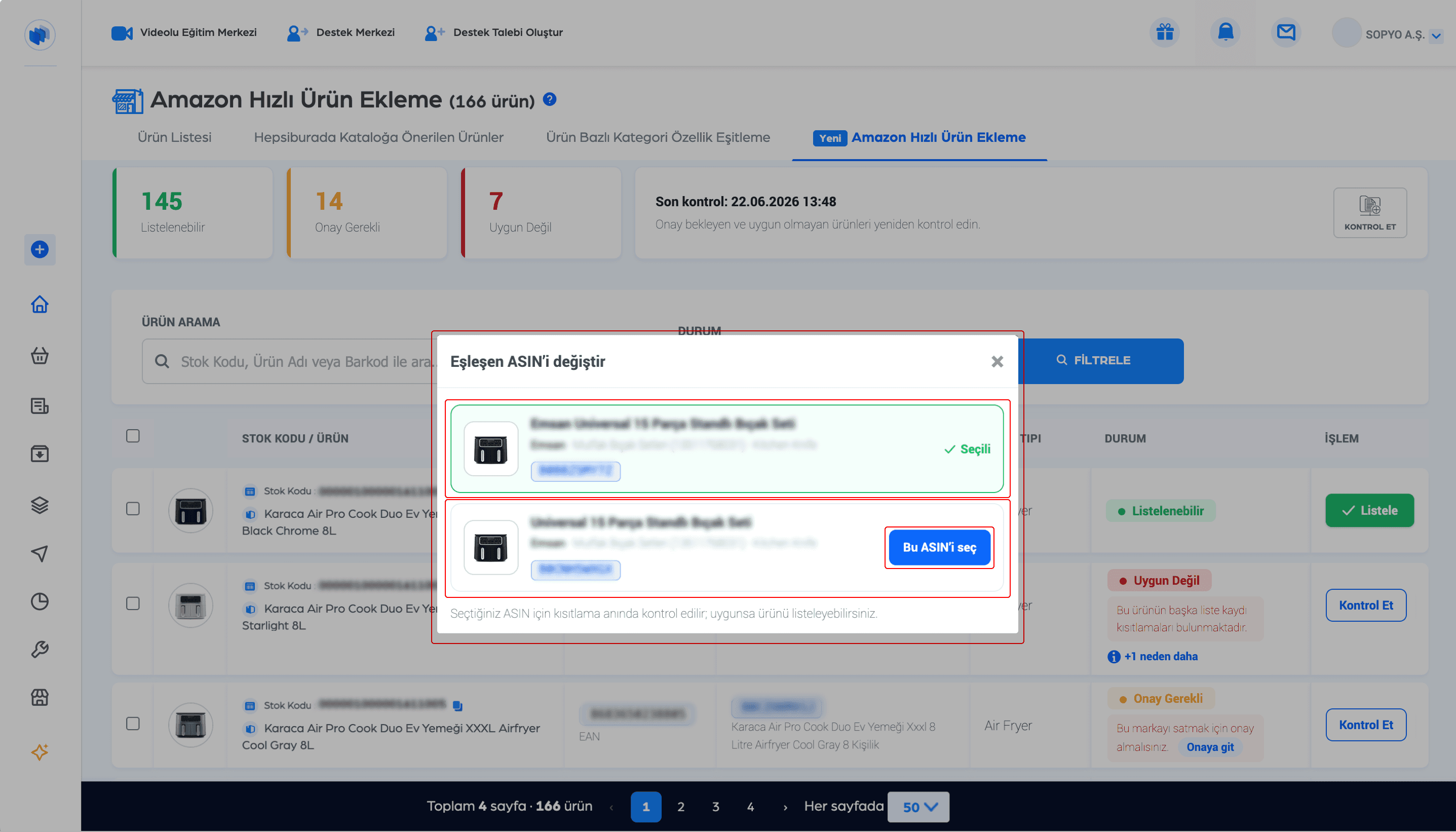This screenshot has width=1456, height=832.
Task: Switch to the Ürün Listesi tab
Action: tap(174, 137)
